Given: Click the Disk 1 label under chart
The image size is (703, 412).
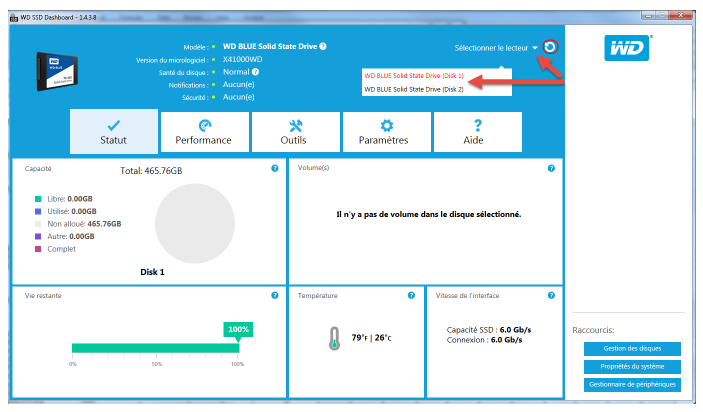Looking at the screenshot, I should click(152, 272).
